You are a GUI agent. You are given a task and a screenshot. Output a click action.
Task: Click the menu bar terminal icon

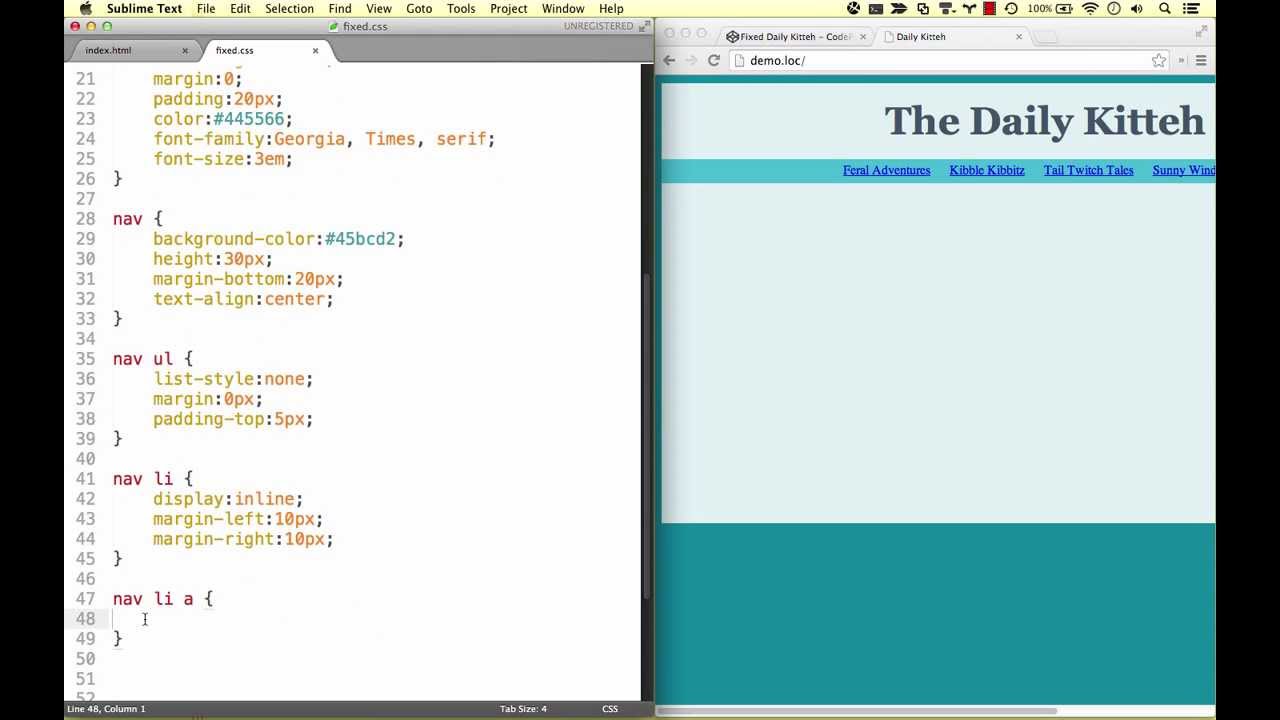[876, 9]
